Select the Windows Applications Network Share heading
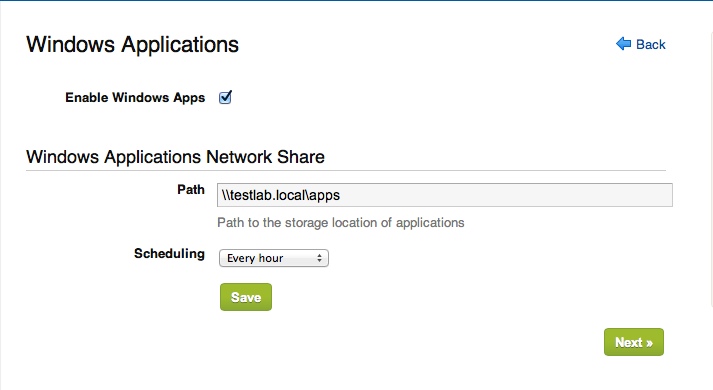Screen dimensions: 713x390 click(x=175, y=157)
